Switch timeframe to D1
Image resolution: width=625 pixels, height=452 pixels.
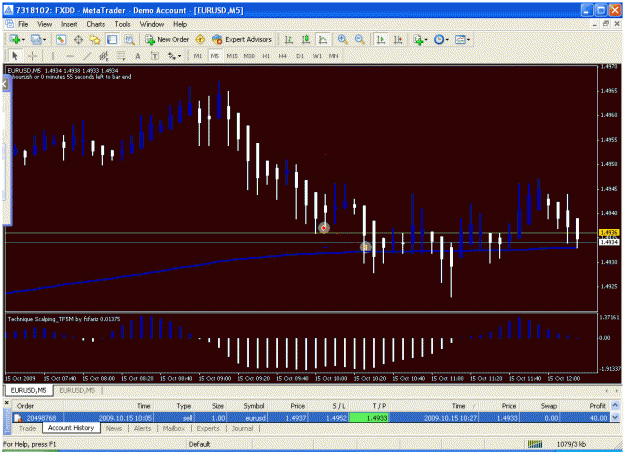pyautogui.click(x=300, y=56)
